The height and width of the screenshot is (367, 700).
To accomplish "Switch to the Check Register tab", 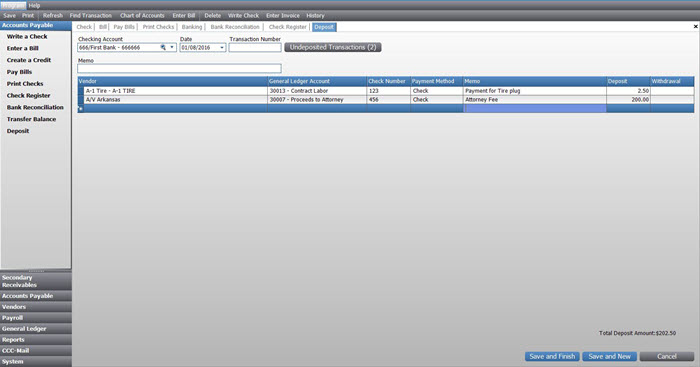I will point(288,27).
